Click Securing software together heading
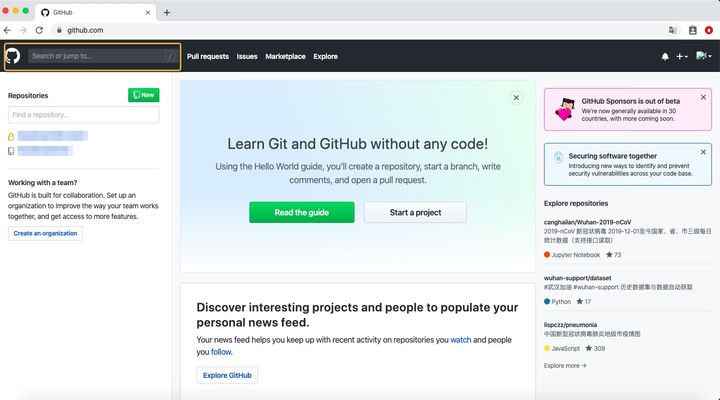The image size is (720, 400). point(613,156)
